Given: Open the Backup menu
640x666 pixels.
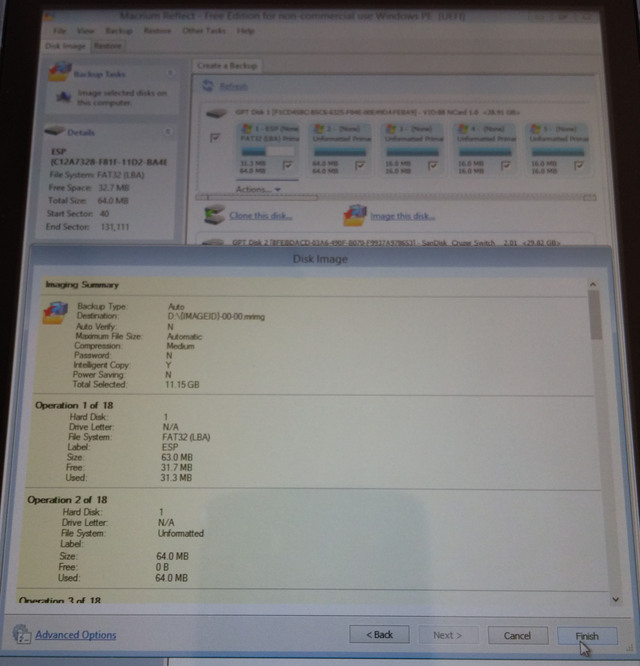Looking at the screenshot, I should tap(119, 31).
